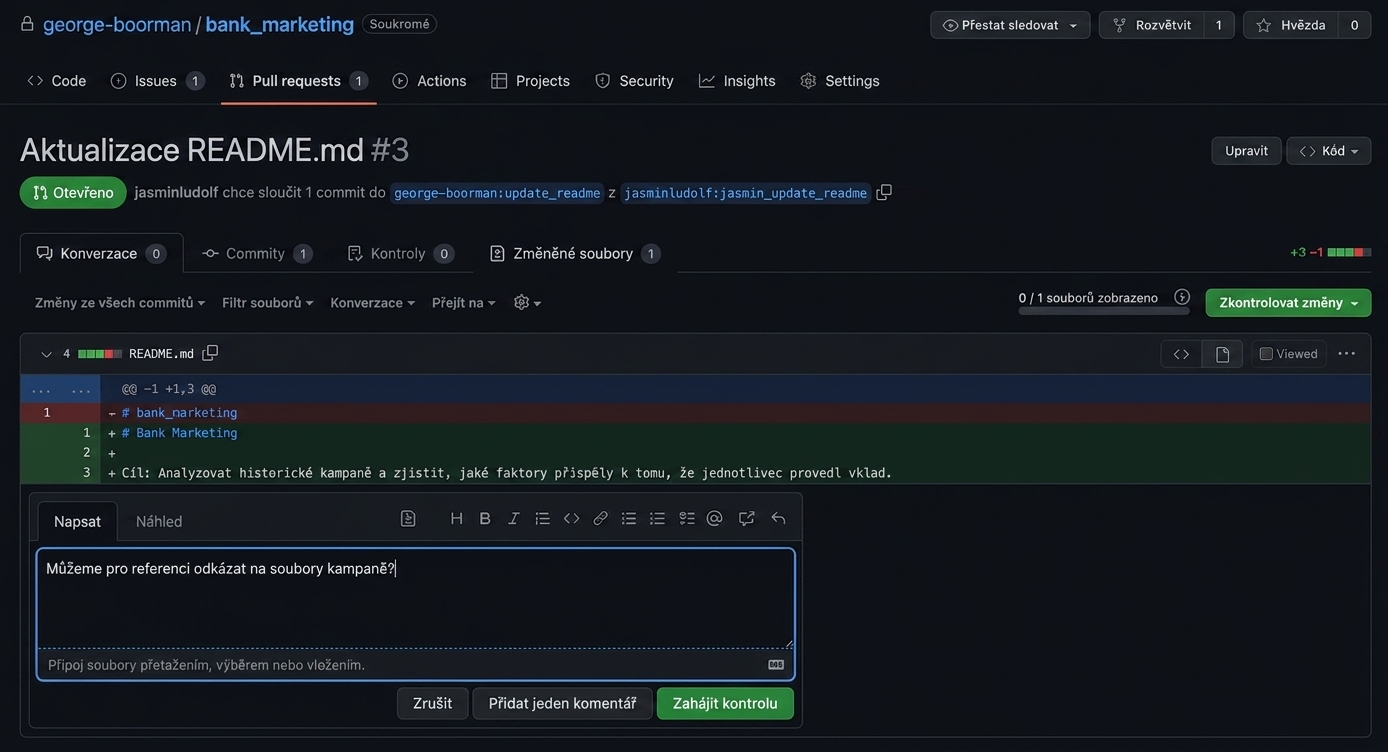This screenshot has width=1388, height=752.
Task: Open the Insights tab
Action: pyautogui.click(x=737, y=80)
